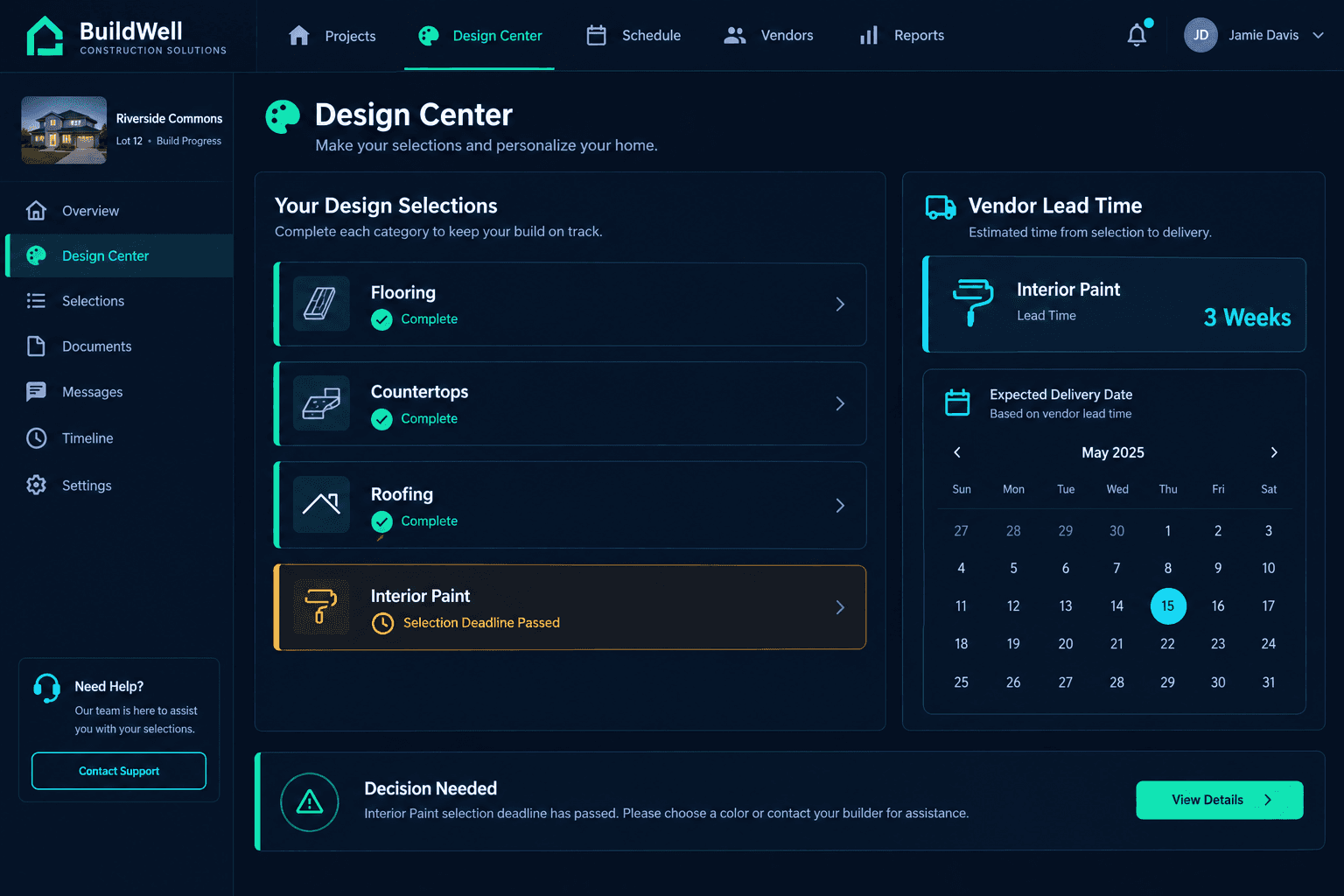Screen dimensions: 1344x896
Task: Click the View Details button
Action: [1220, 800]
